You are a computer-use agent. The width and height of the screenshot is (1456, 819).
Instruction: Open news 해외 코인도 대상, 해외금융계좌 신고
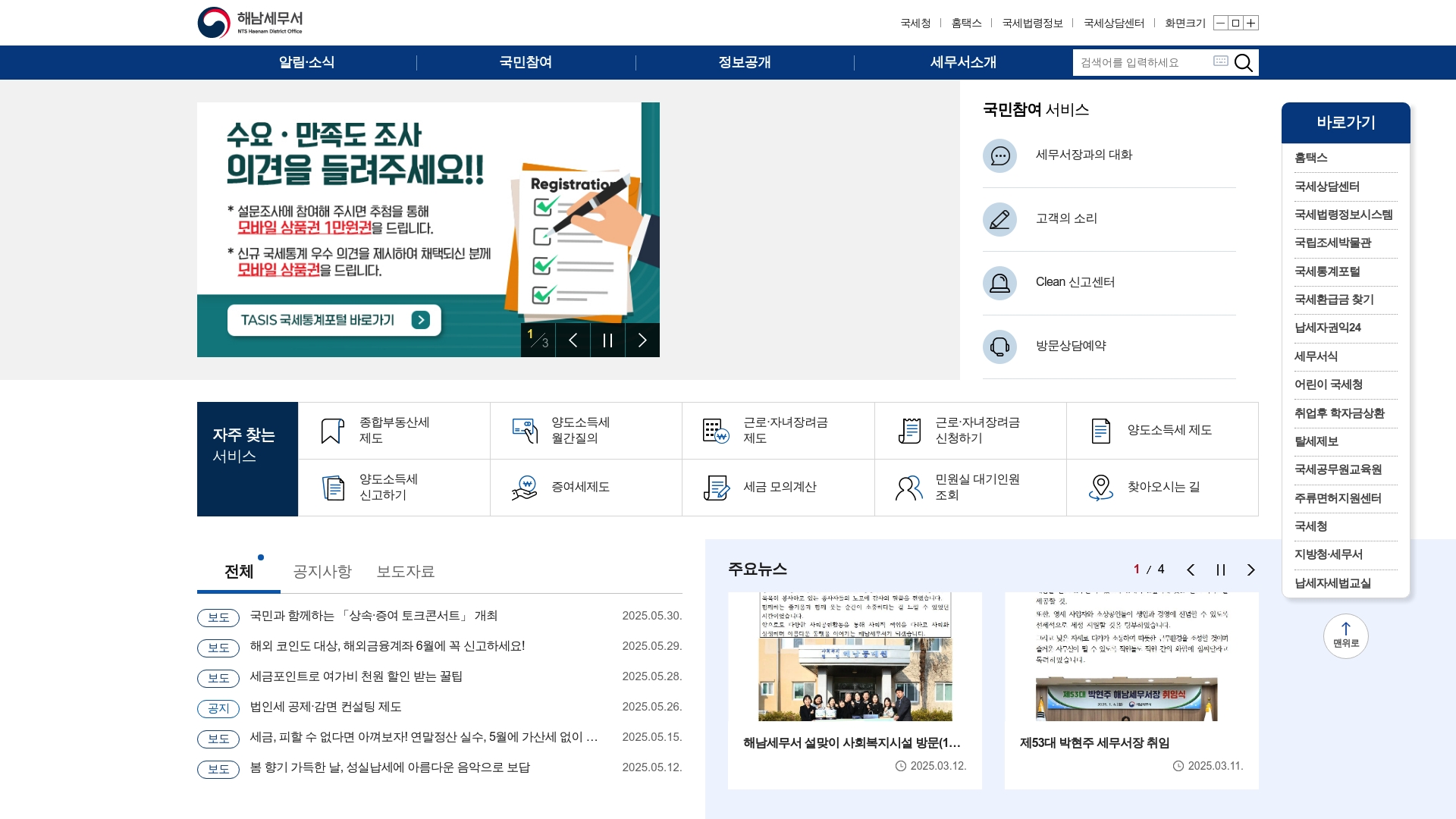[388, 646]
